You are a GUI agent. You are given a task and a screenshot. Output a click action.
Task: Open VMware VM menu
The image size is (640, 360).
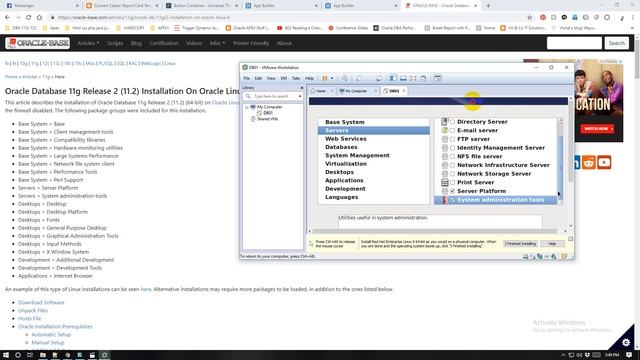tap(284, 78)
